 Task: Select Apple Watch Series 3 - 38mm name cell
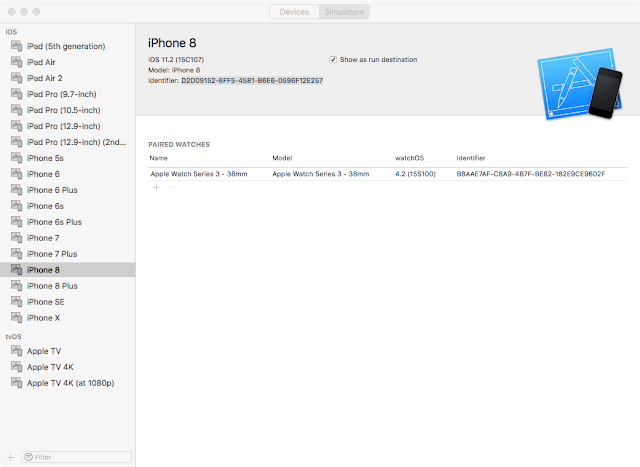199,174
